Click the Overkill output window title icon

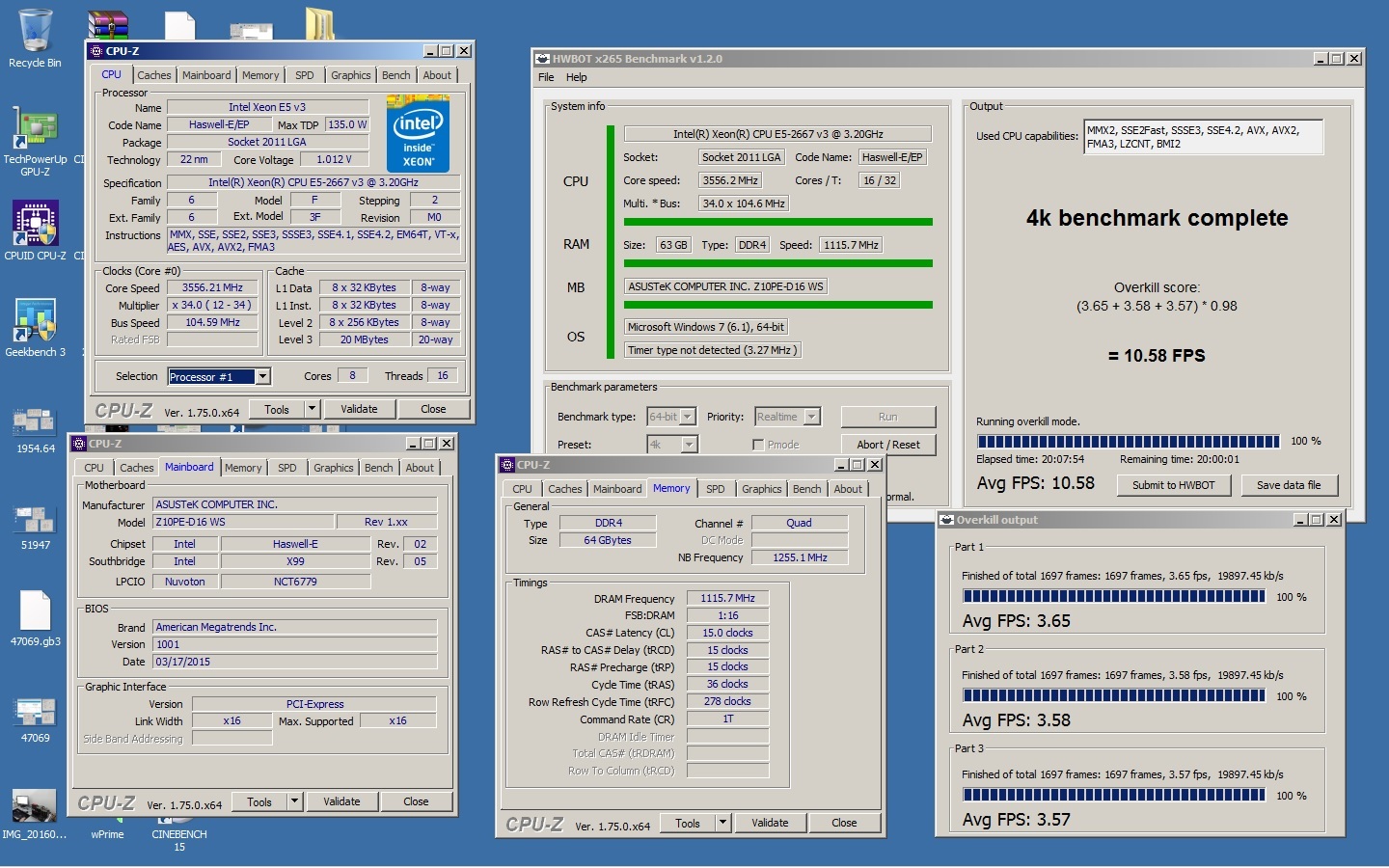pos(946,520)
